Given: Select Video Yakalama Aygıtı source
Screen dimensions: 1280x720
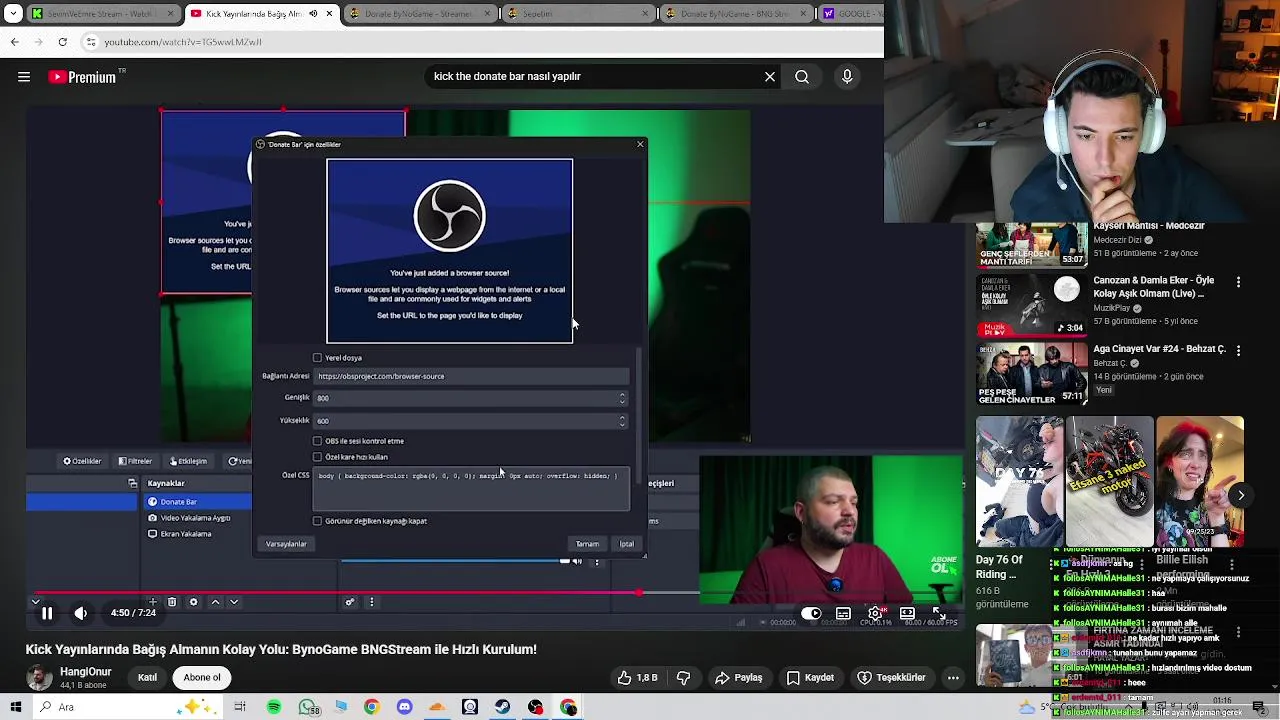Looking at the screenshot, I should coord(195,518).
